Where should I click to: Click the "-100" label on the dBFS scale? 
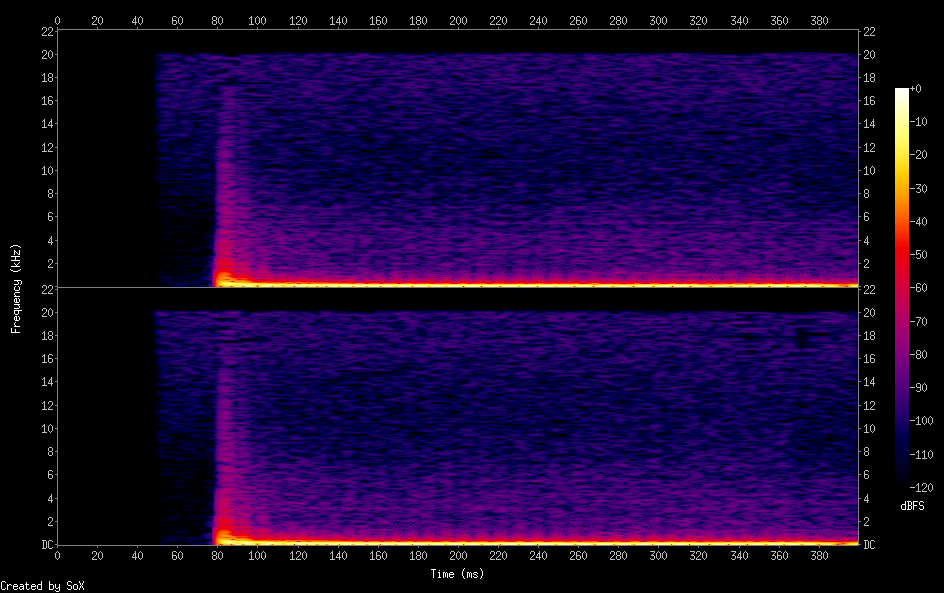(921, 421)
